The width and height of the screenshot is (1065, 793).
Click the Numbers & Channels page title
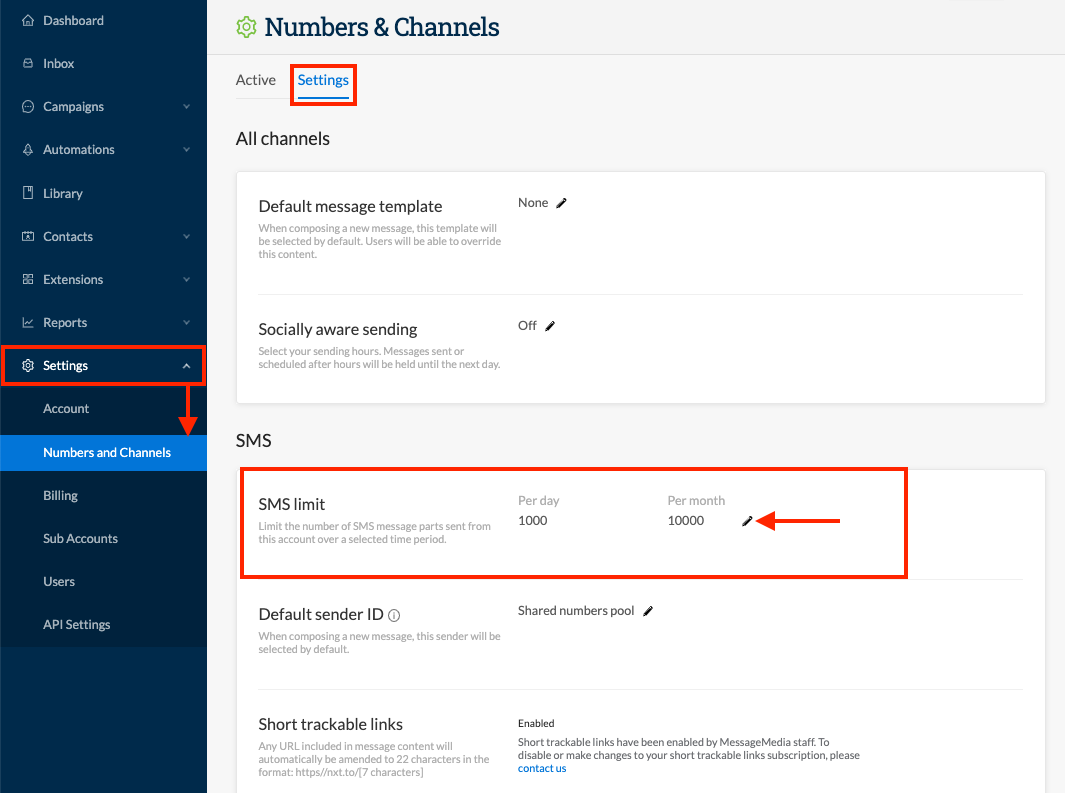click(x=382, y=28)
